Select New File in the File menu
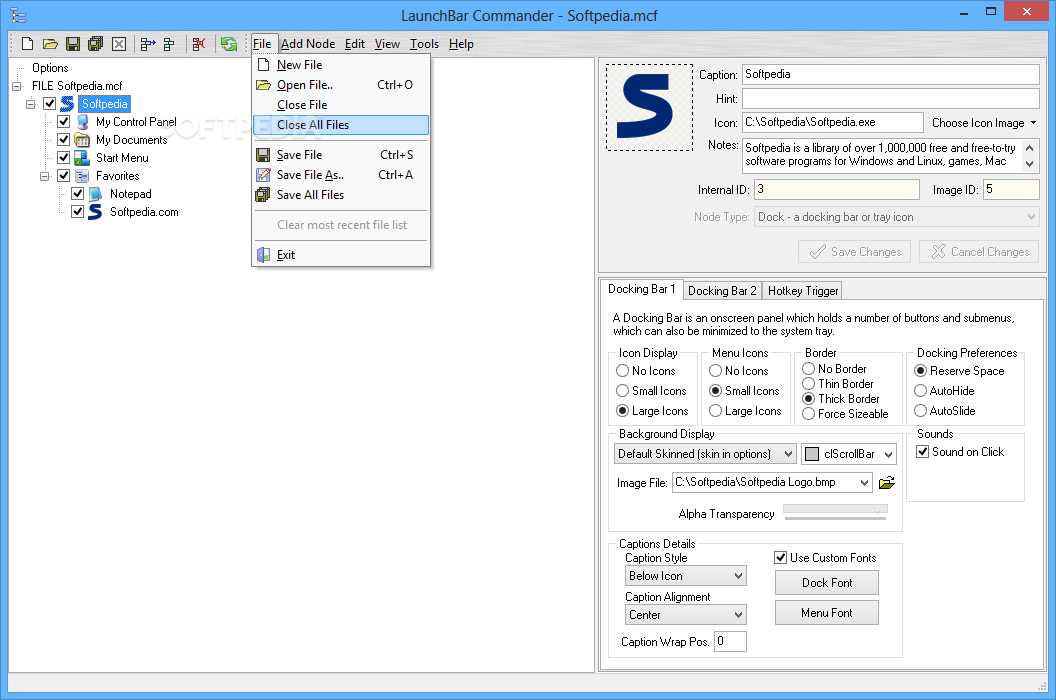 click(341, 65)
